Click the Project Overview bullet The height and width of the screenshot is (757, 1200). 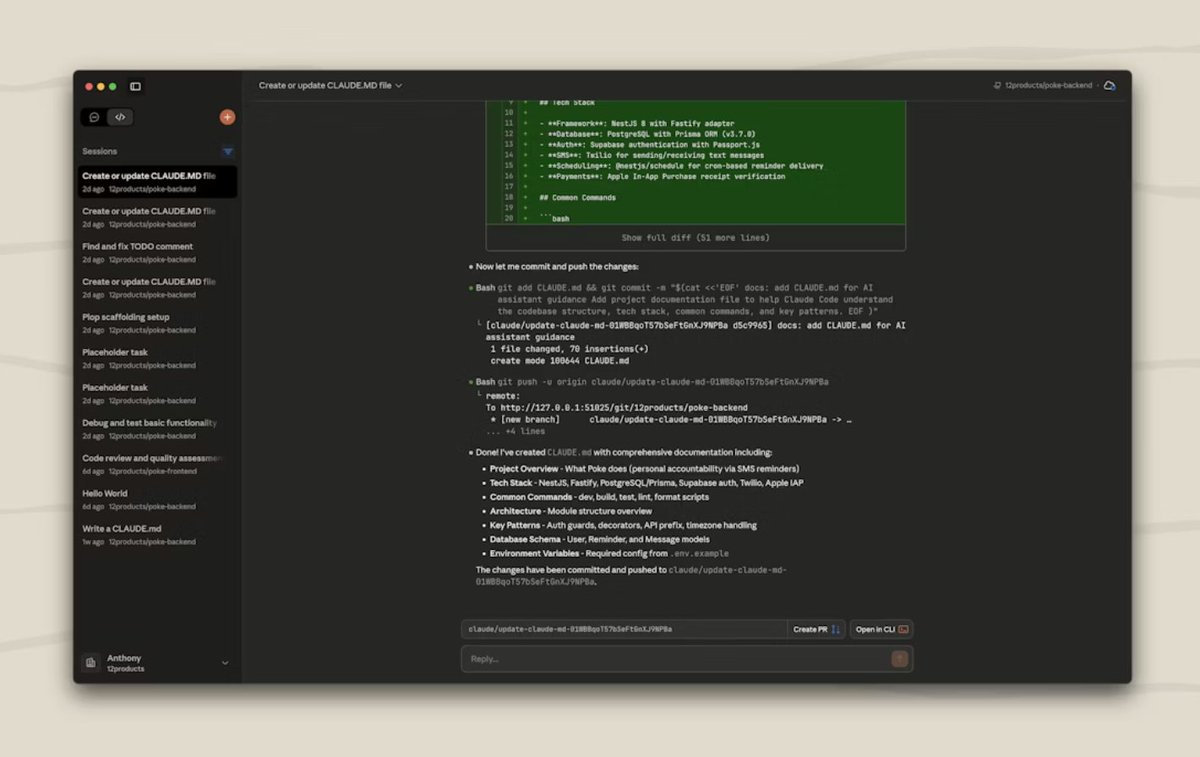point(644,469)
